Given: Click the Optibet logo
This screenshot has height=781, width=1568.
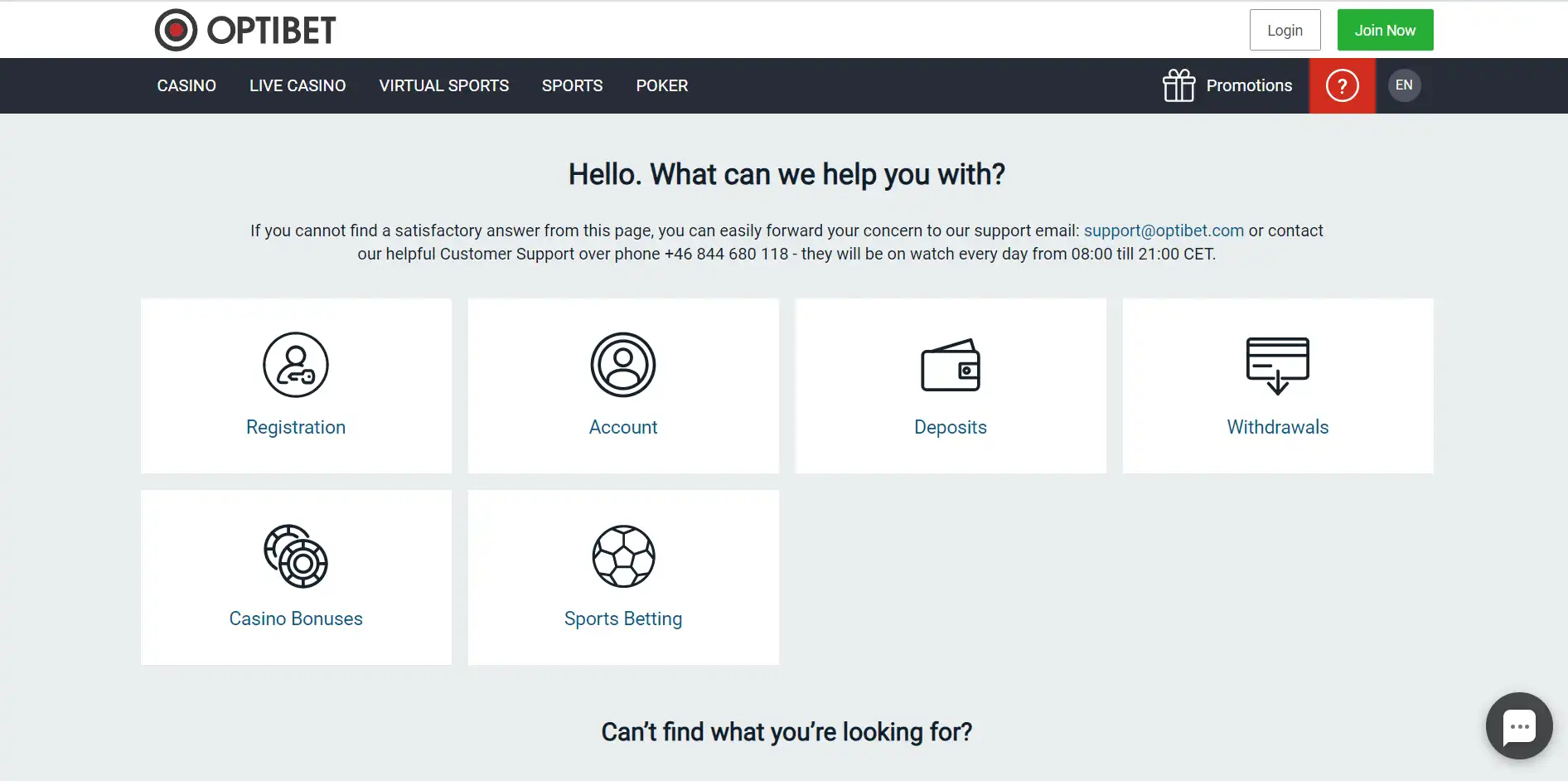Looking at the screenshot, I should tap(245, 31).
